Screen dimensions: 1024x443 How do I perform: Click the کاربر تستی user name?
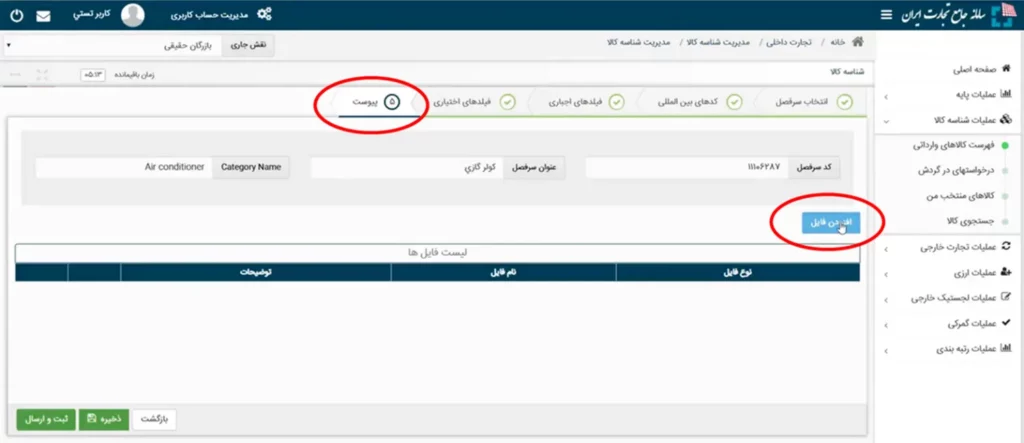click(91, 14)
